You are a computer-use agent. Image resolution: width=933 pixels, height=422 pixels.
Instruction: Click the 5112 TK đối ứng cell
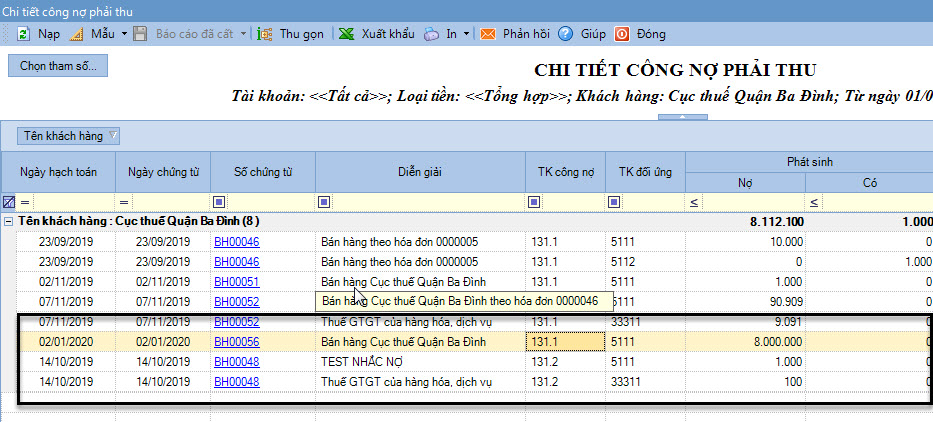646,262
